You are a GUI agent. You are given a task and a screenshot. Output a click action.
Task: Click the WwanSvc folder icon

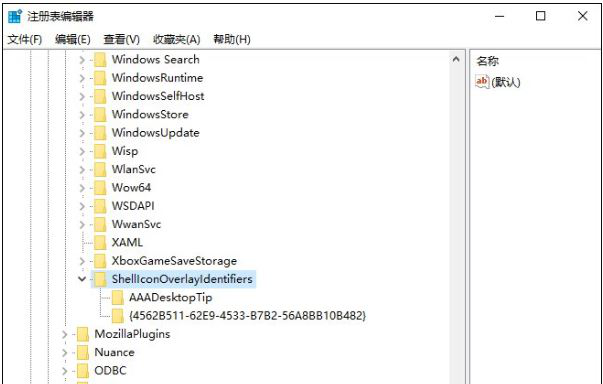point(100,224)
